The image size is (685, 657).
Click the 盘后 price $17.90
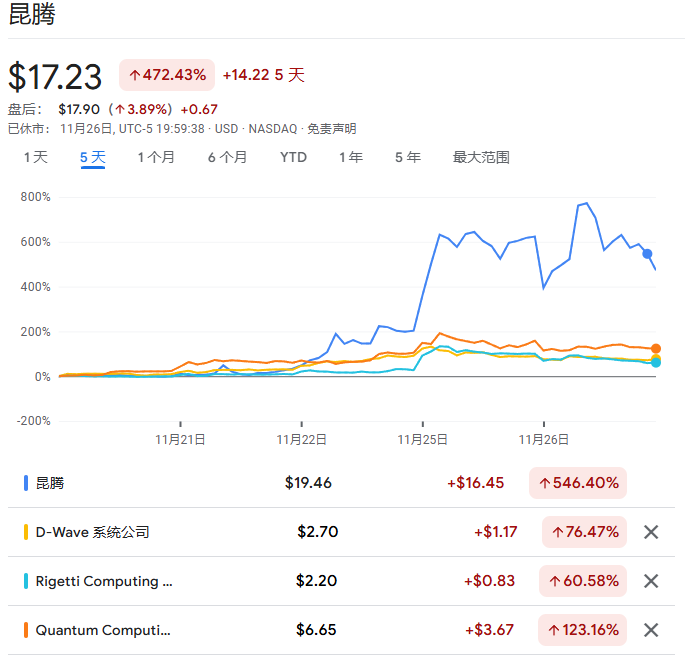coord(79,109)
